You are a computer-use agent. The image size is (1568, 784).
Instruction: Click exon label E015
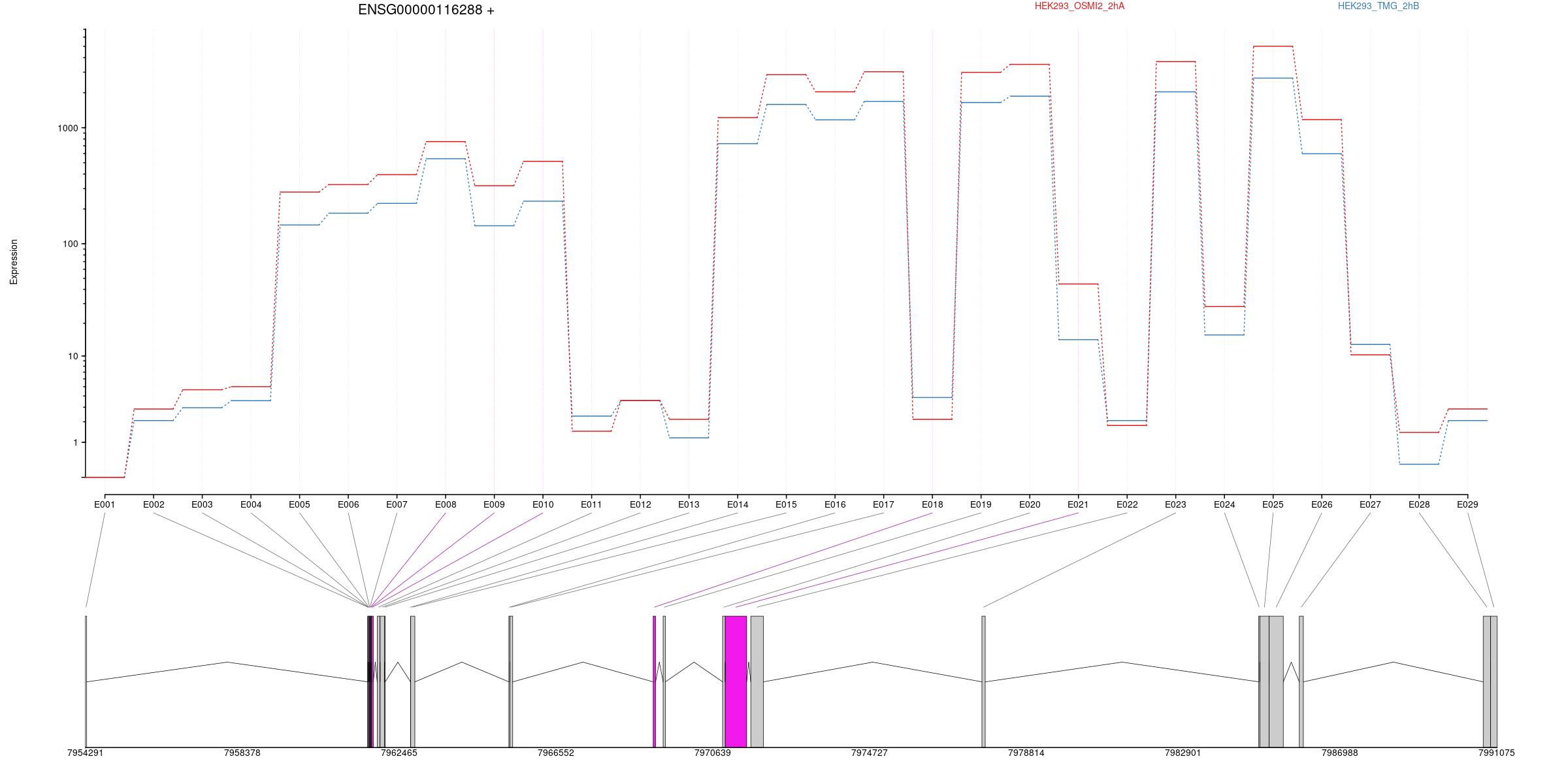click(786, 504)
